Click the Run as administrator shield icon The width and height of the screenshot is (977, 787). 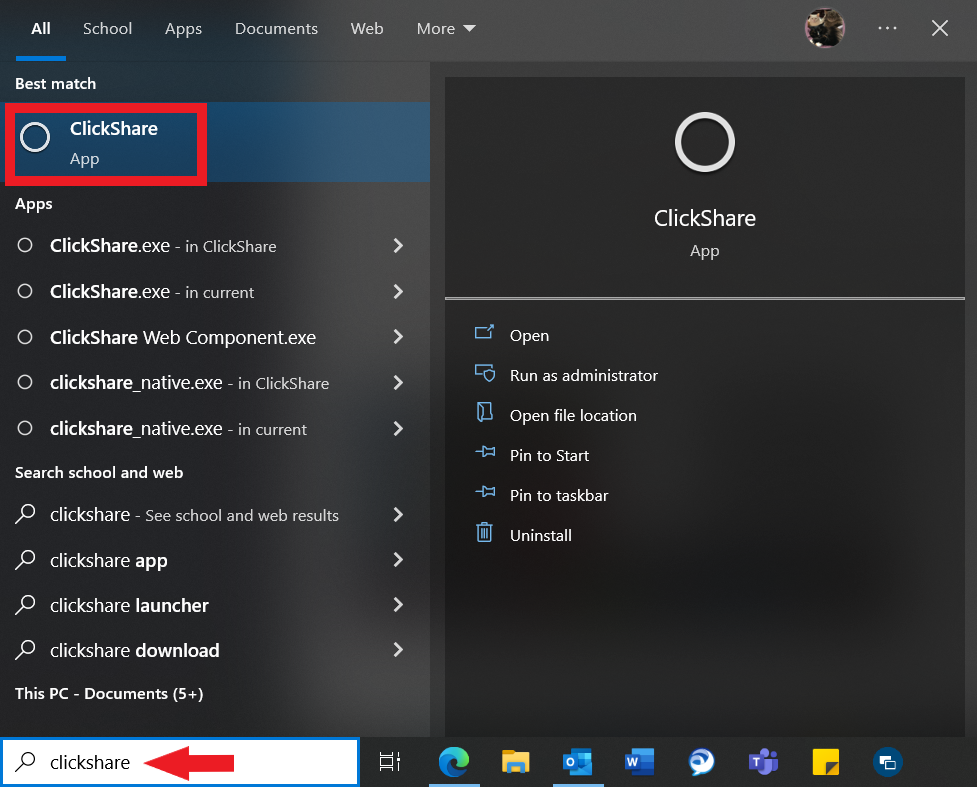click(485, 373)
